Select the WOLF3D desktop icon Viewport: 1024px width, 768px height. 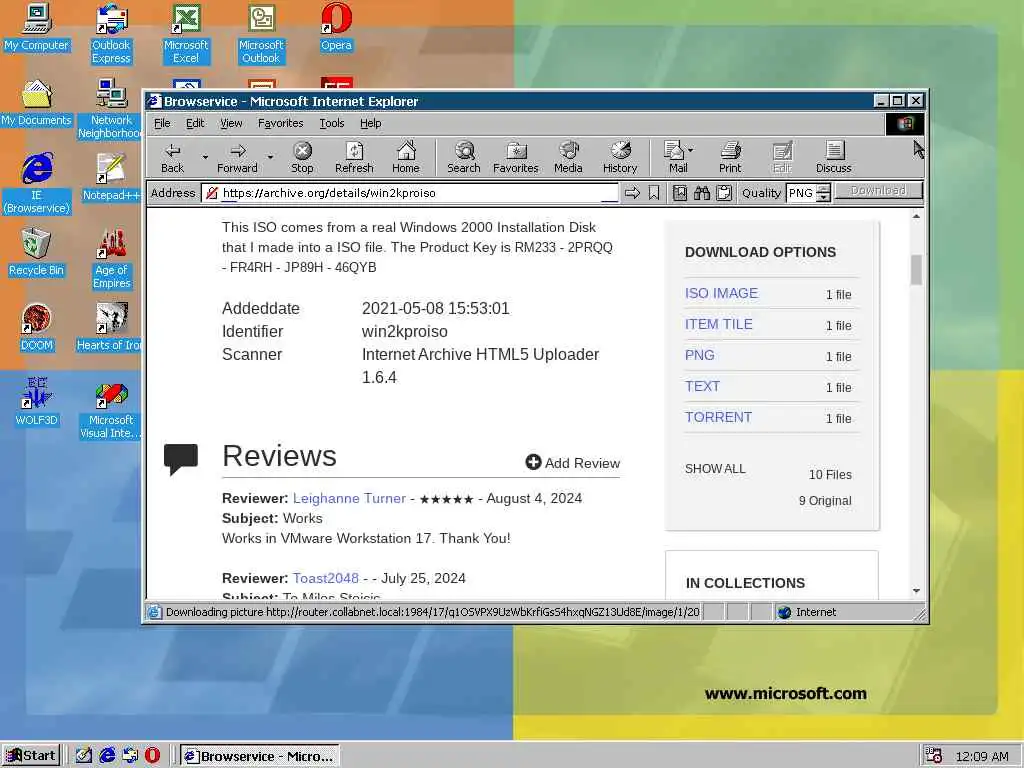[37, 403]
